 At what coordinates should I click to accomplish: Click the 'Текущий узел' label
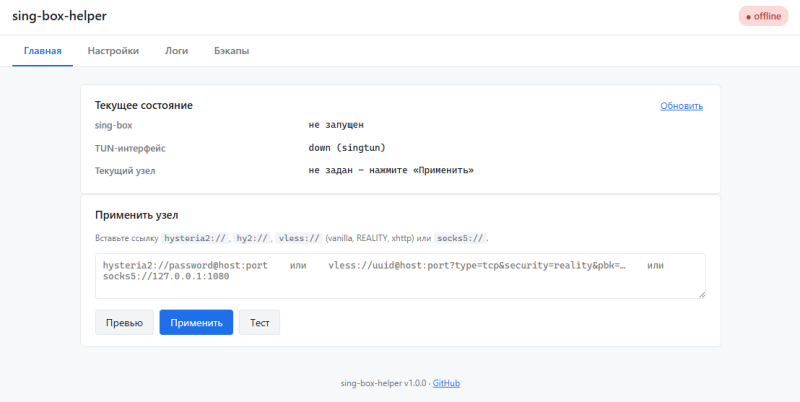(x=125, y=171)
